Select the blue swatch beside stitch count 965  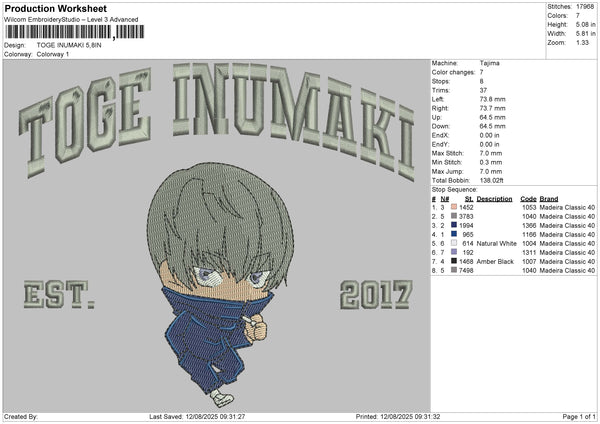click(x=454, y=234)
